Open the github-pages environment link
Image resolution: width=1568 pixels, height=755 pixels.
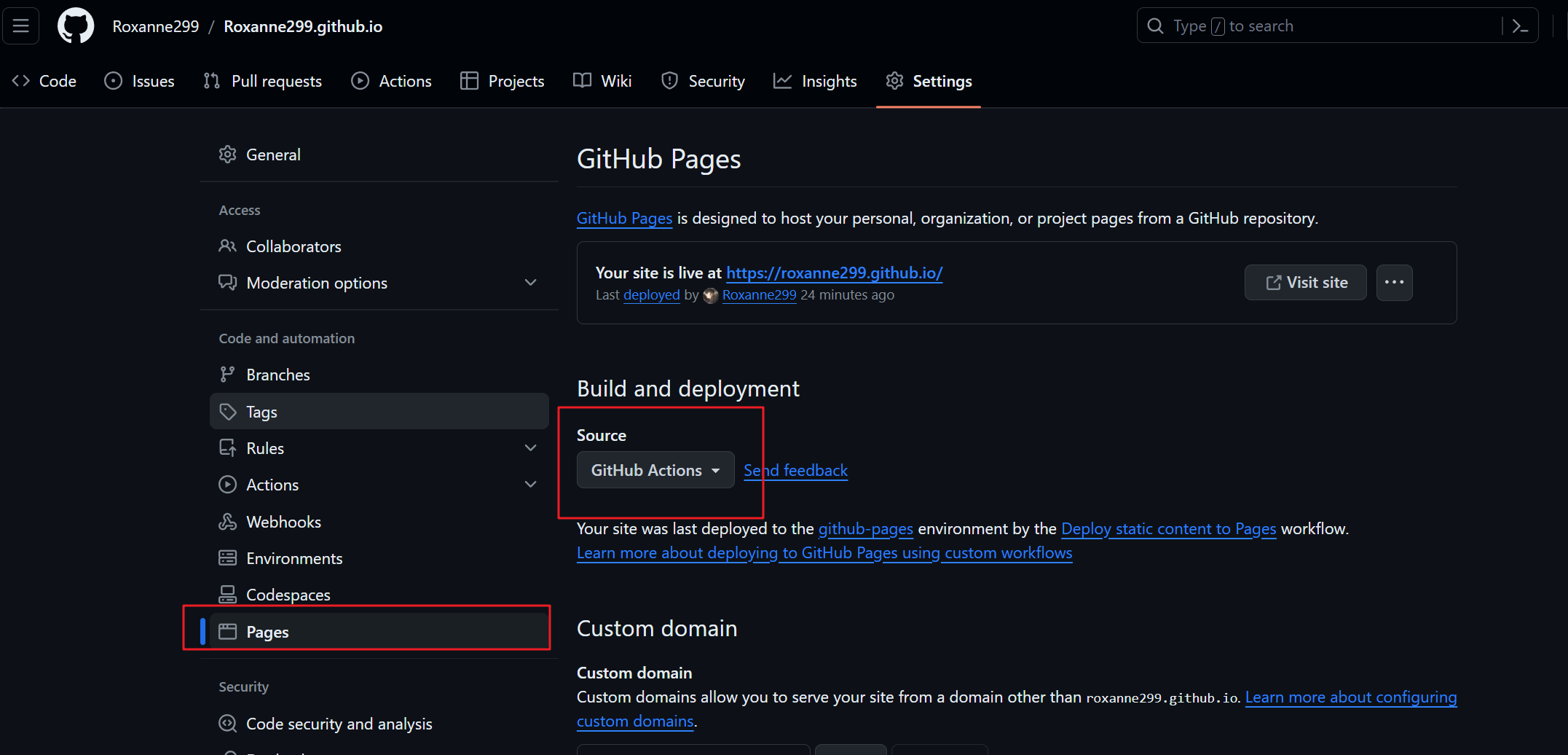click(866, 529)
